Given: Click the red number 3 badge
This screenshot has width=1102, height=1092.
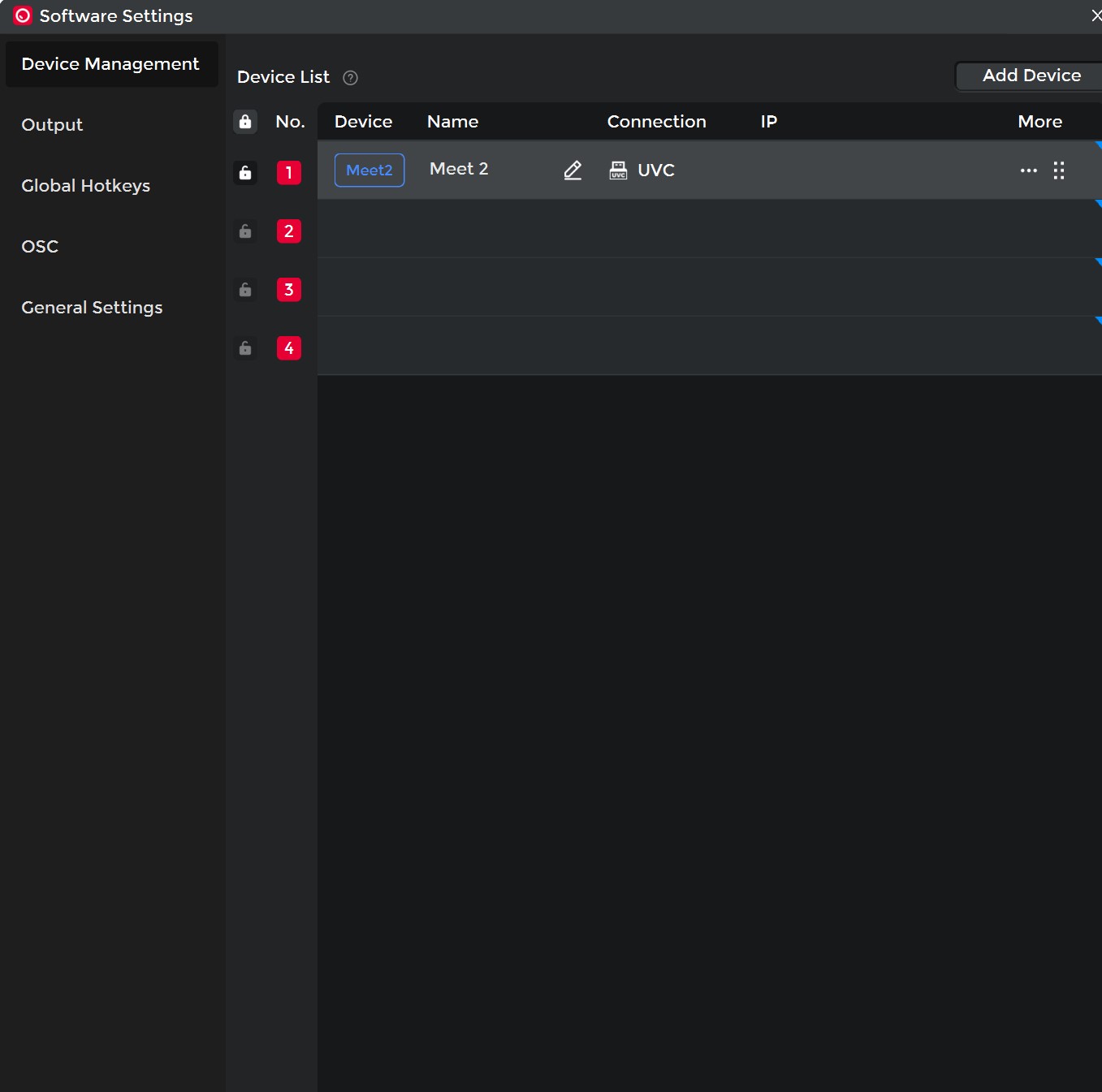Looking at the screenshot, I should 288,290.
